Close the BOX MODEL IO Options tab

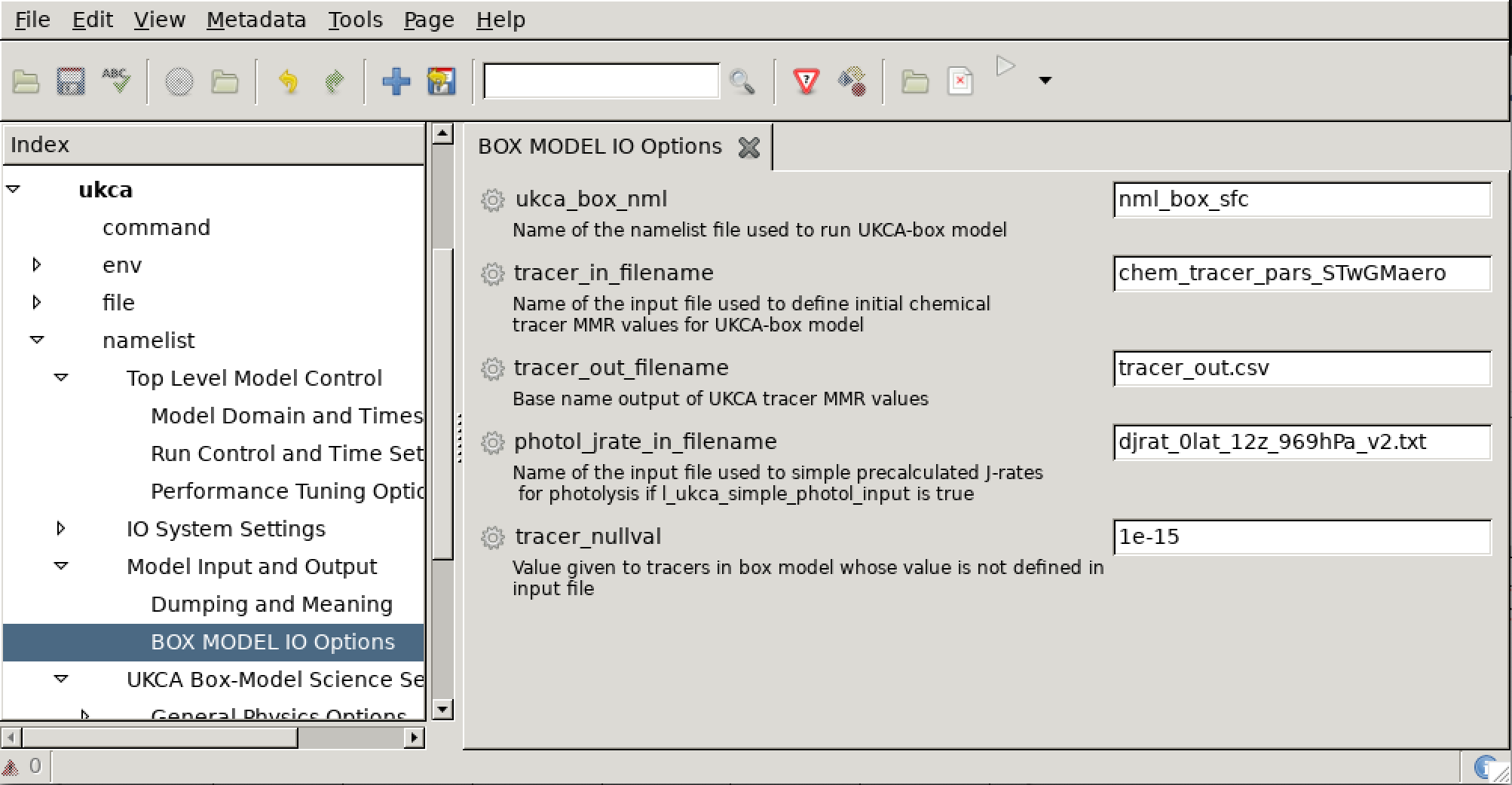[x=749, y=147]
